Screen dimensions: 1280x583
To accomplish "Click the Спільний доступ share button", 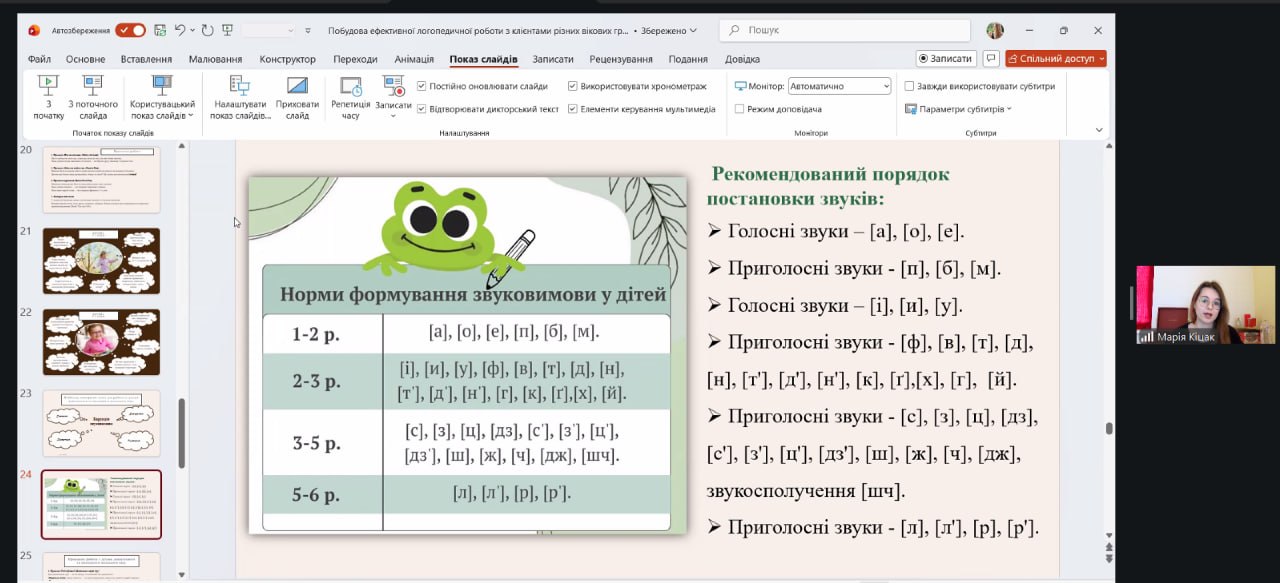I will coord(1055,59).
